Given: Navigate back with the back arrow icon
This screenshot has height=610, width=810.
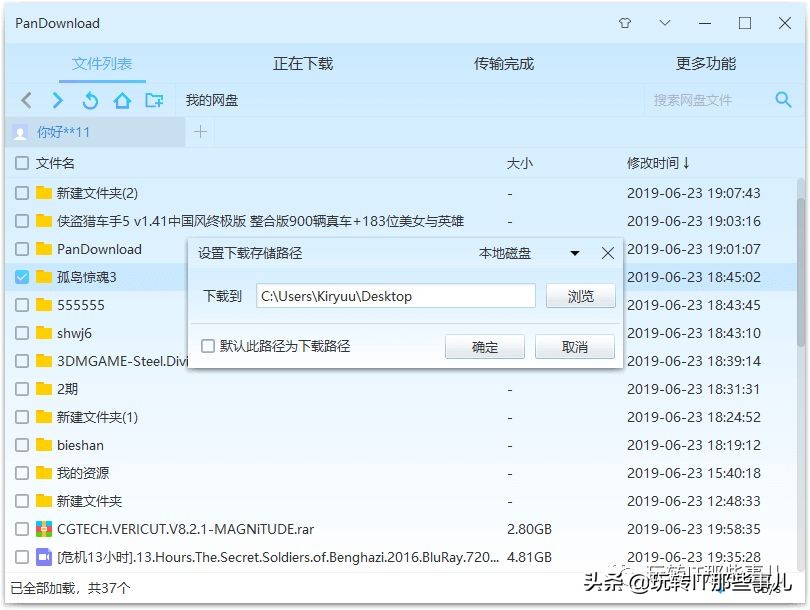Looking at the screenshot, I should (x=26, y=100).
